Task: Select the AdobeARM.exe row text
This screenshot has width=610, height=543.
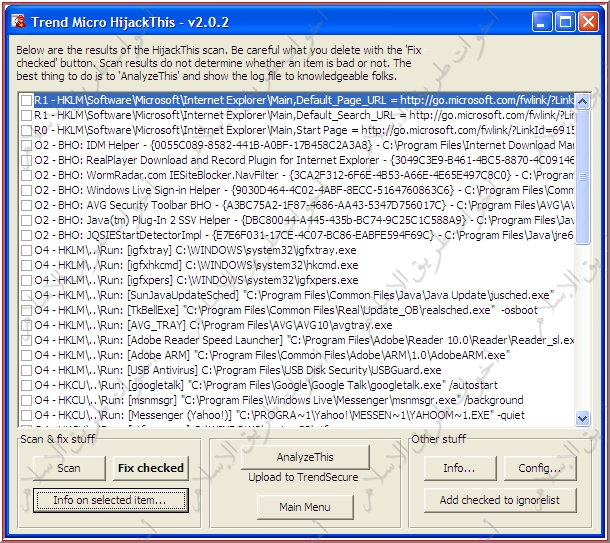Action: point(272,355)
